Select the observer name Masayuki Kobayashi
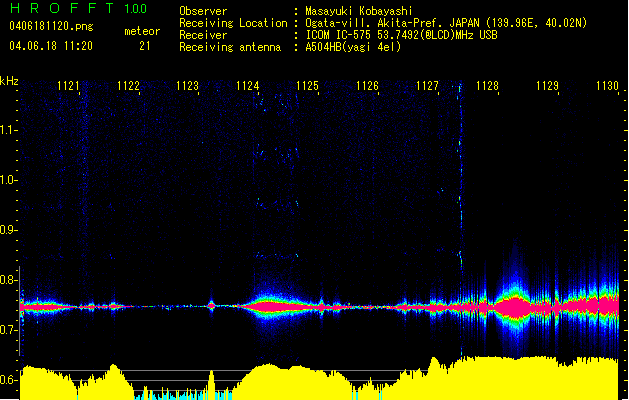The image size is (629, 400). click(x=359, y=11)
